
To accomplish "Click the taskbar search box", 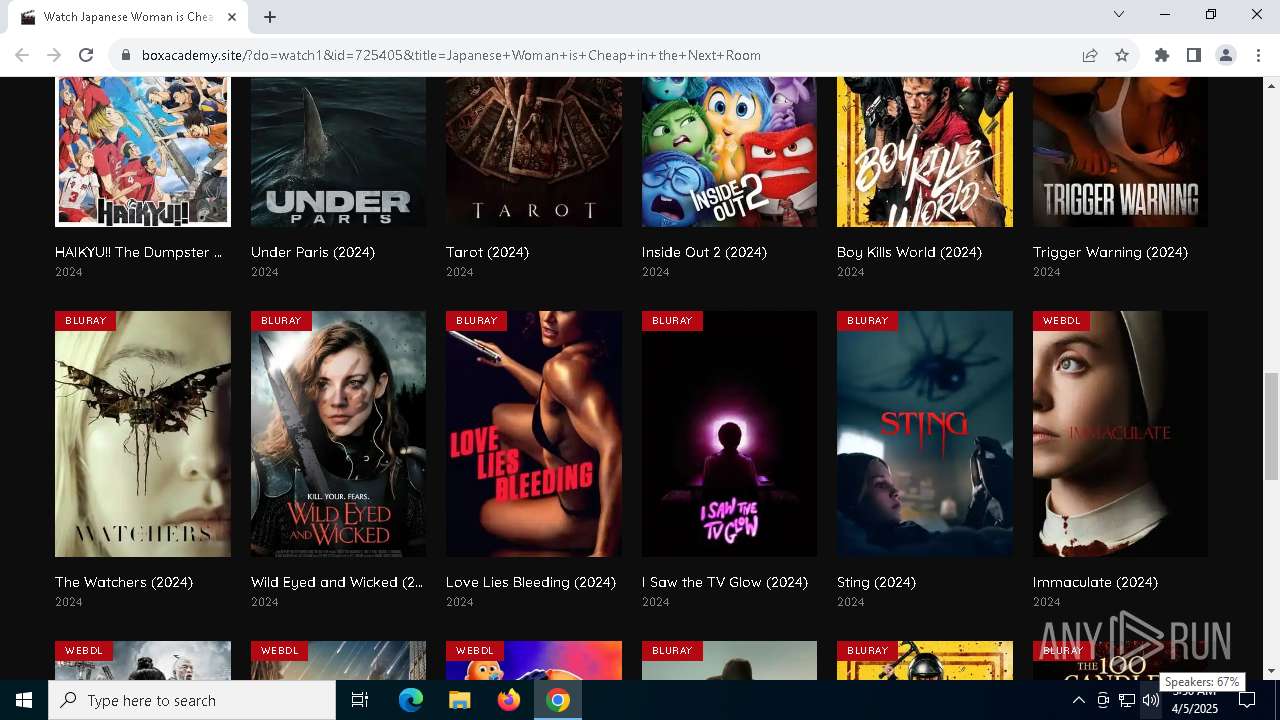I will point(192,700).
